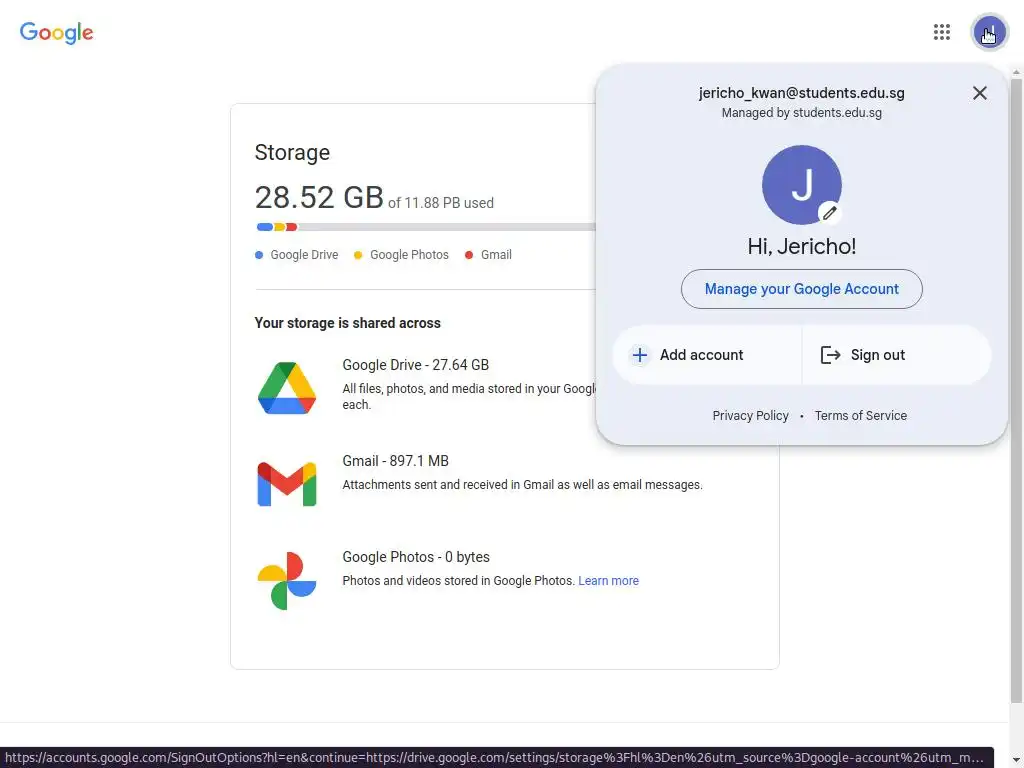Click the Google logo

(57, 32)
